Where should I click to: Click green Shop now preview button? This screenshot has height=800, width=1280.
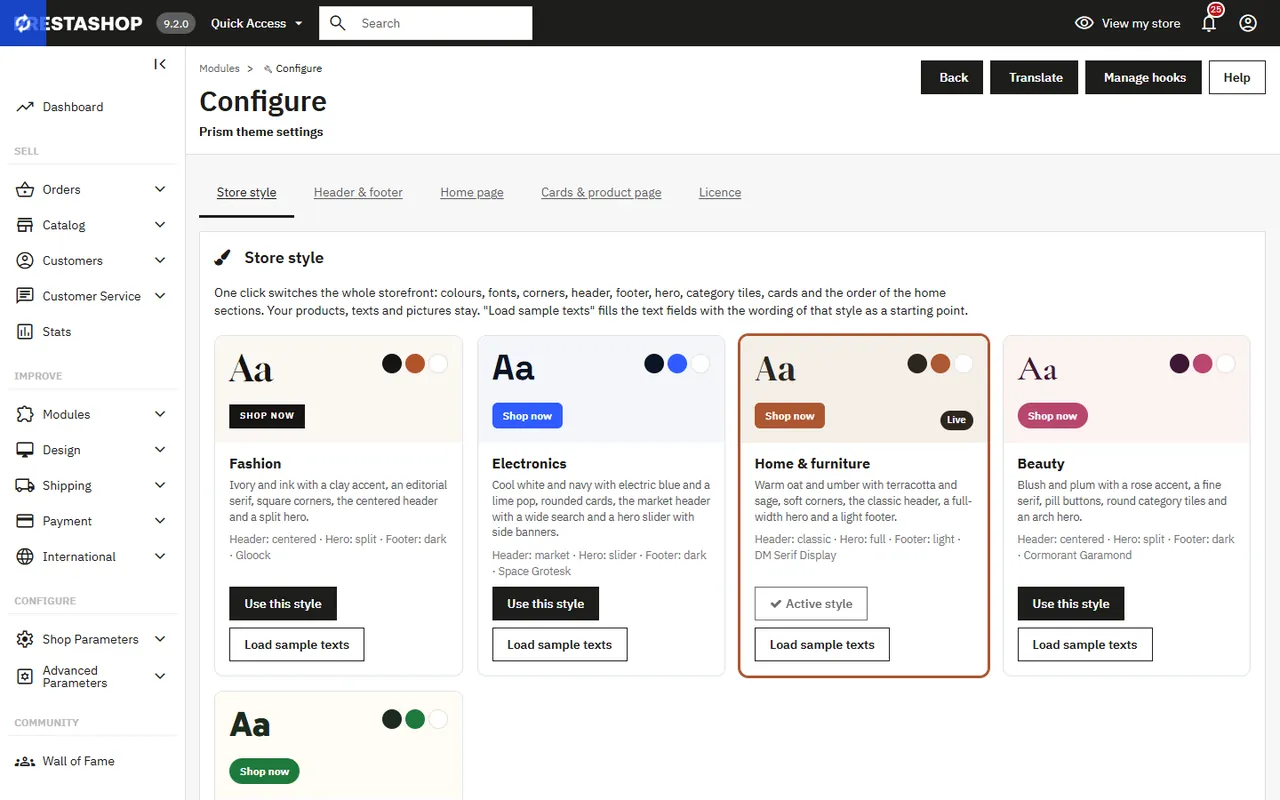pos(264,772)
